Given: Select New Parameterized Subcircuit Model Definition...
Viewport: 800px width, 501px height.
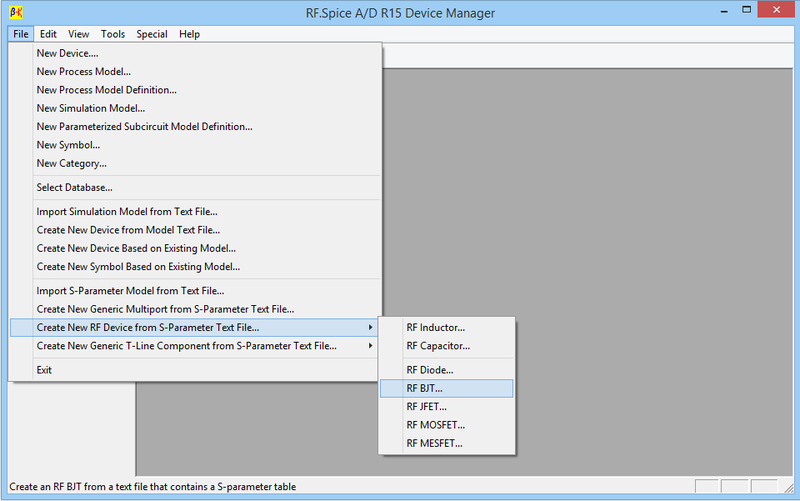Looking at the screenshot, I should click(194, 127).
